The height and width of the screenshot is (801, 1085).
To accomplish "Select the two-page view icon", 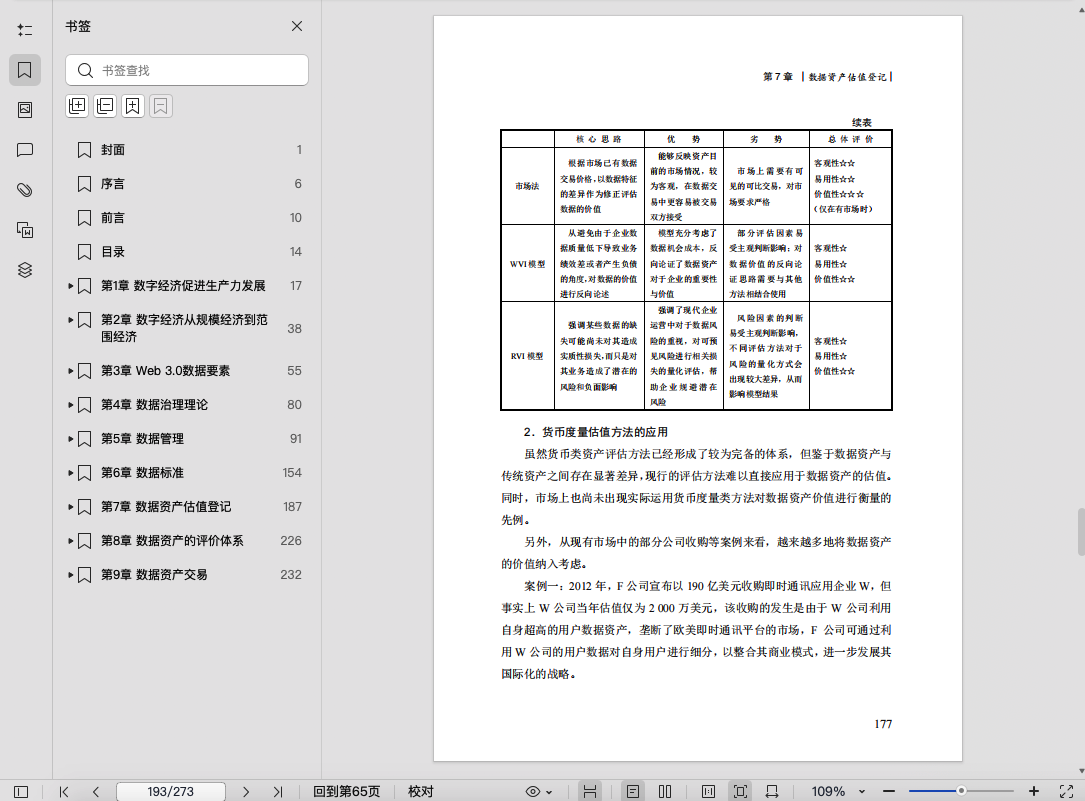I will coord(665,791).
